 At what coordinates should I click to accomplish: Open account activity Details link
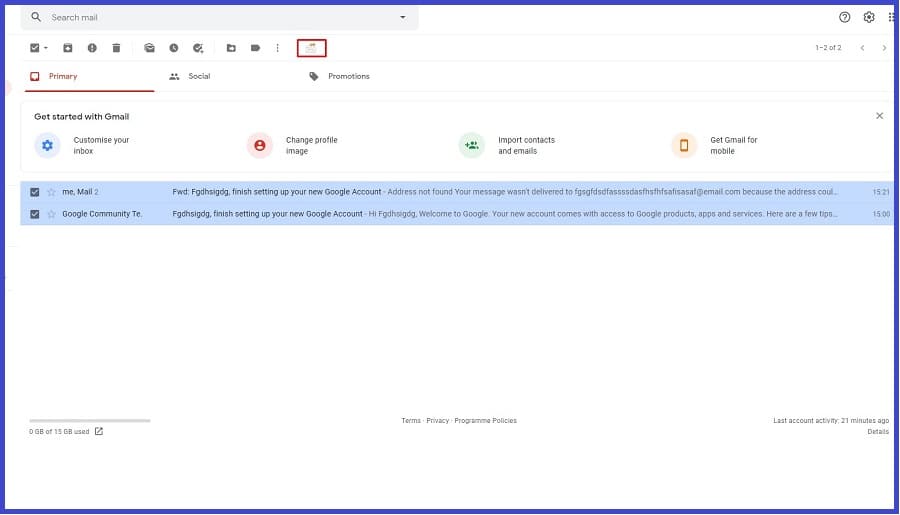pyautogui.click(x=878, y=432)
